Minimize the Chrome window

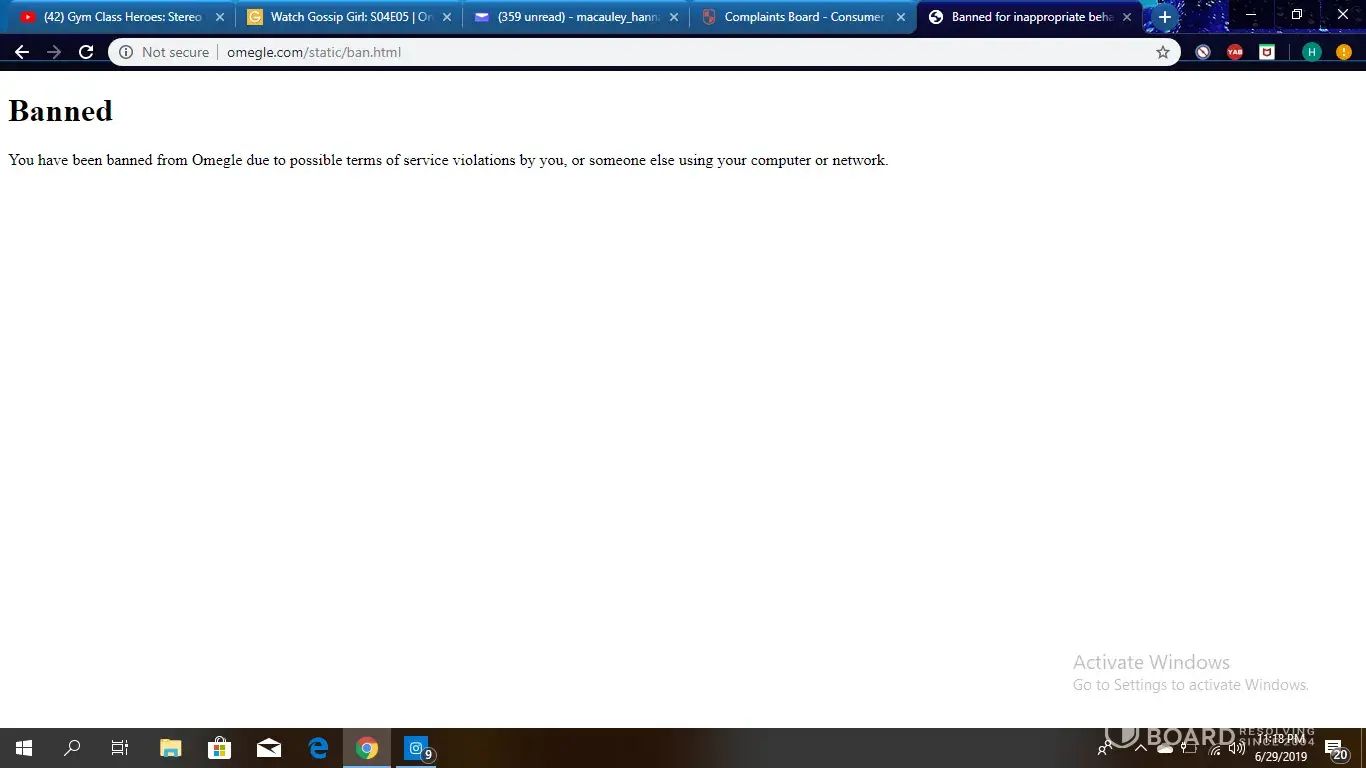[x=1251, y=15]
